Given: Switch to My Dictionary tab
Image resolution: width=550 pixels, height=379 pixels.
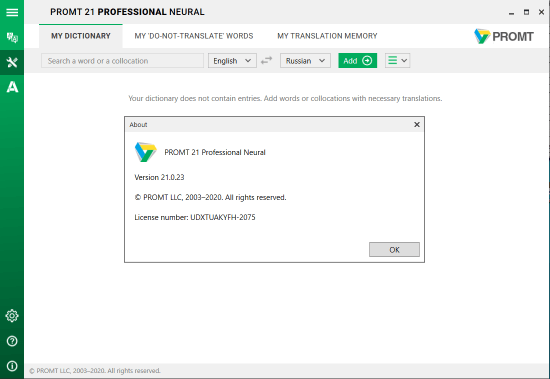Looking at the screenshot, I should click(x=81, y=36).
